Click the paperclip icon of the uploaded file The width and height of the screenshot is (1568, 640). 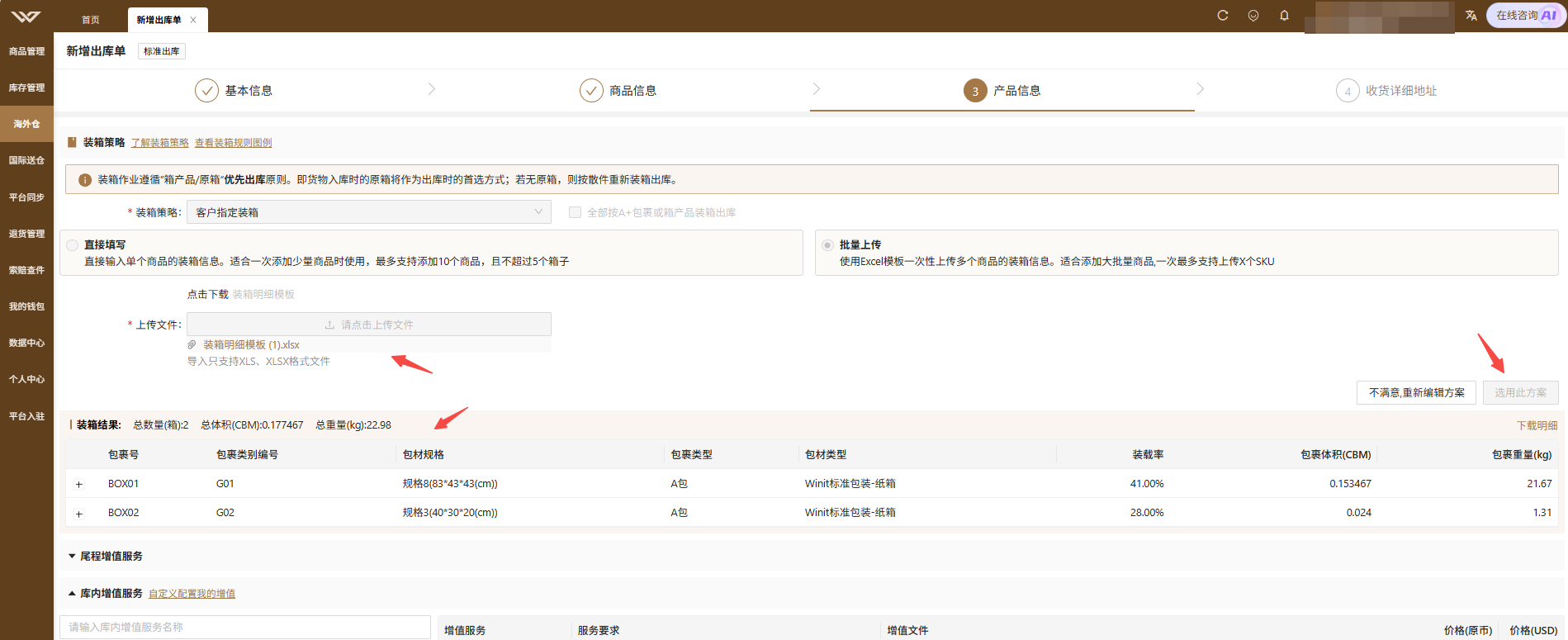point(192,345)
